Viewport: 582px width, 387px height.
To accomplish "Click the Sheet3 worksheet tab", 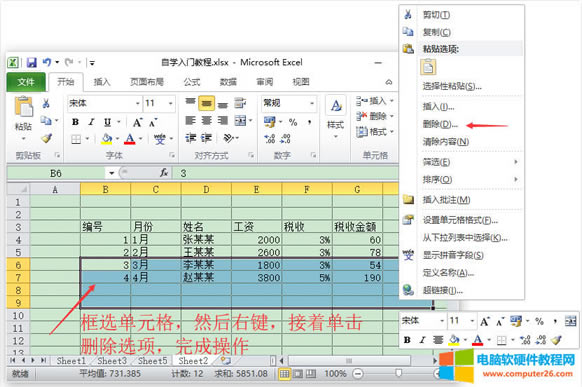I will tap(112, 361).
